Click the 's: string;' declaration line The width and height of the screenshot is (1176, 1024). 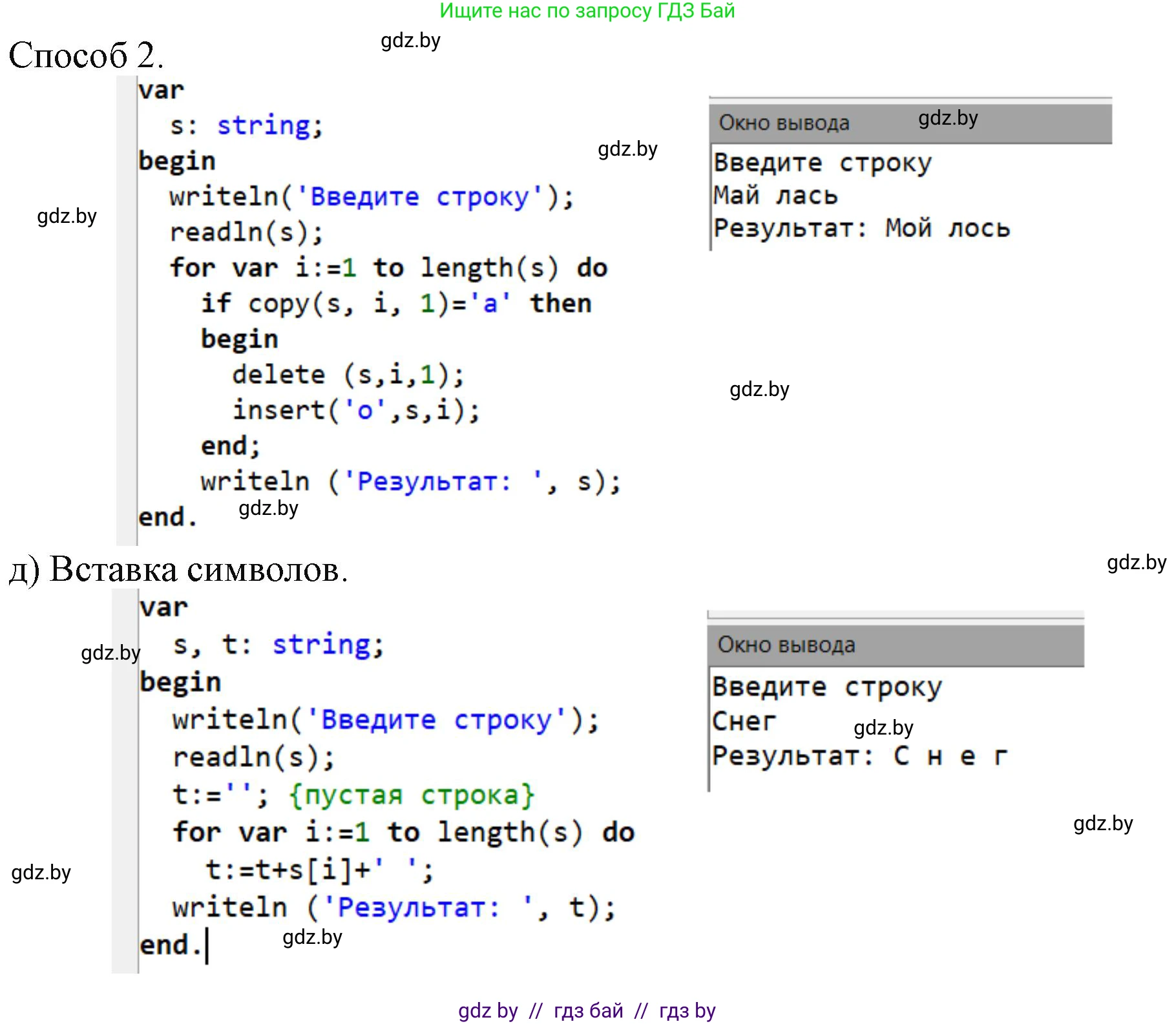[x=246, y=126]
